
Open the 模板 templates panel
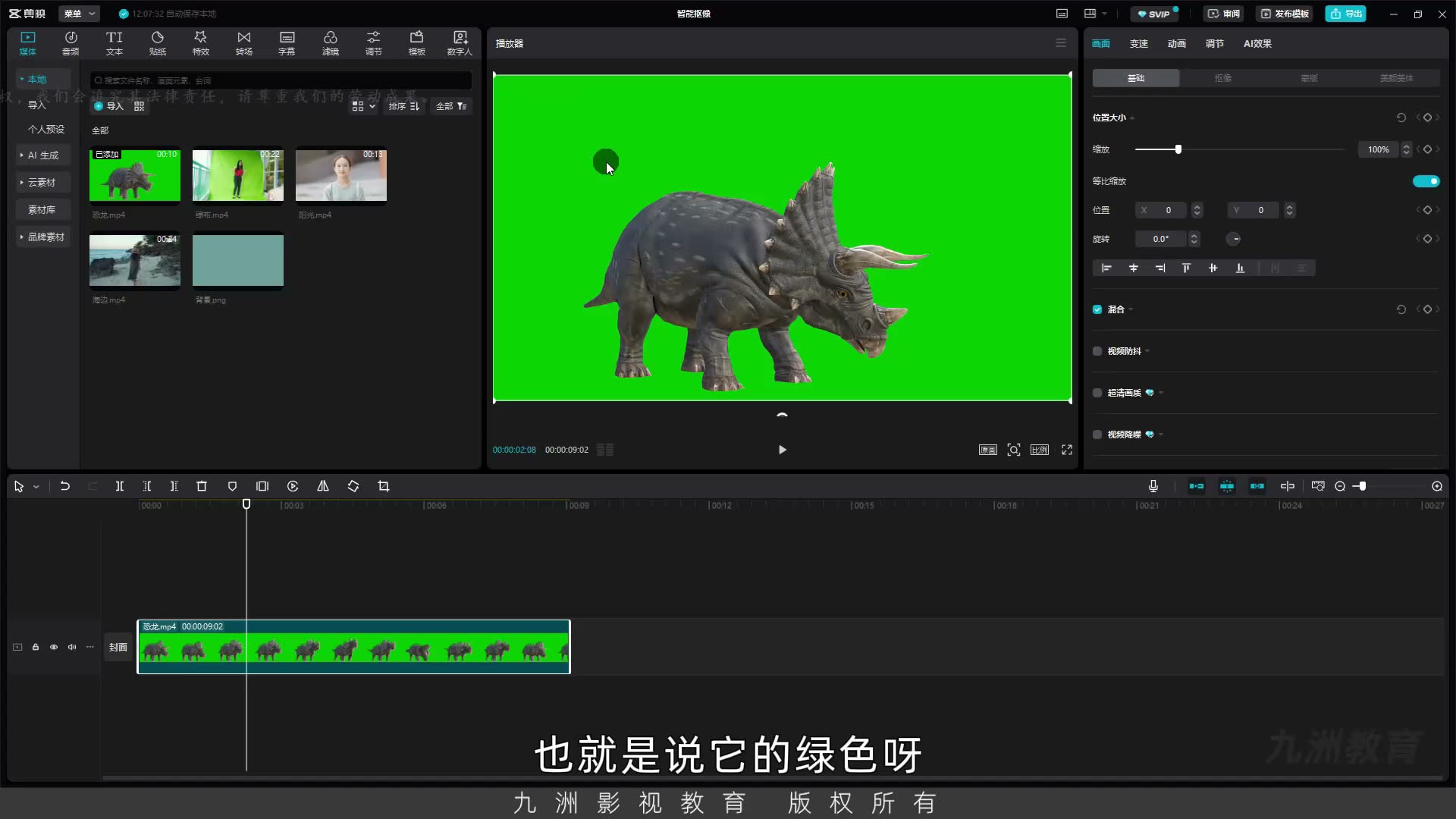click(416, 43)
